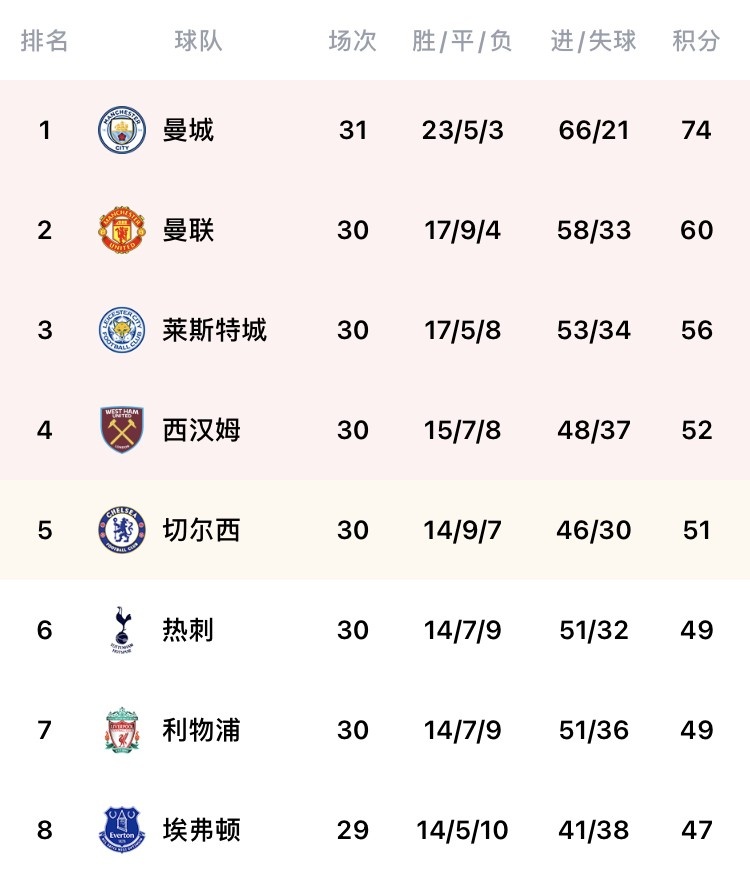Open team page for 莱斯特城

(x=214, y=330)
